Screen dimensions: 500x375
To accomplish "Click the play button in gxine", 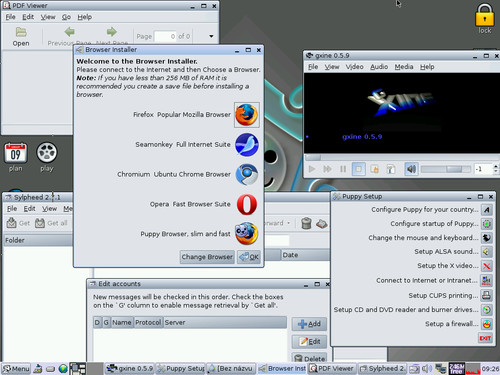I will tap(312, 169).
